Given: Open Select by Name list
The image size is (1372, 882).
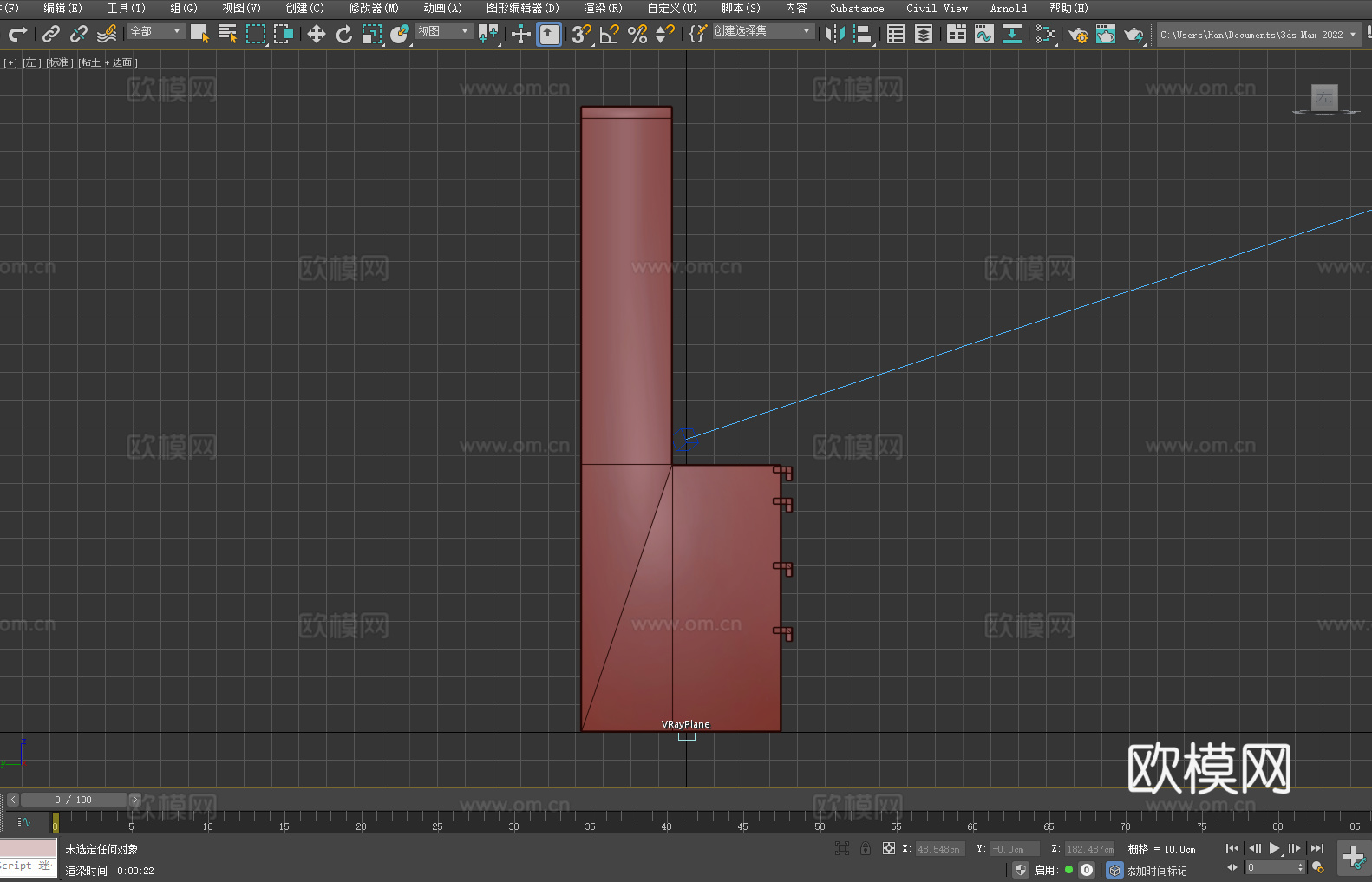Looking at the screenshot, I should click(227, 34).
